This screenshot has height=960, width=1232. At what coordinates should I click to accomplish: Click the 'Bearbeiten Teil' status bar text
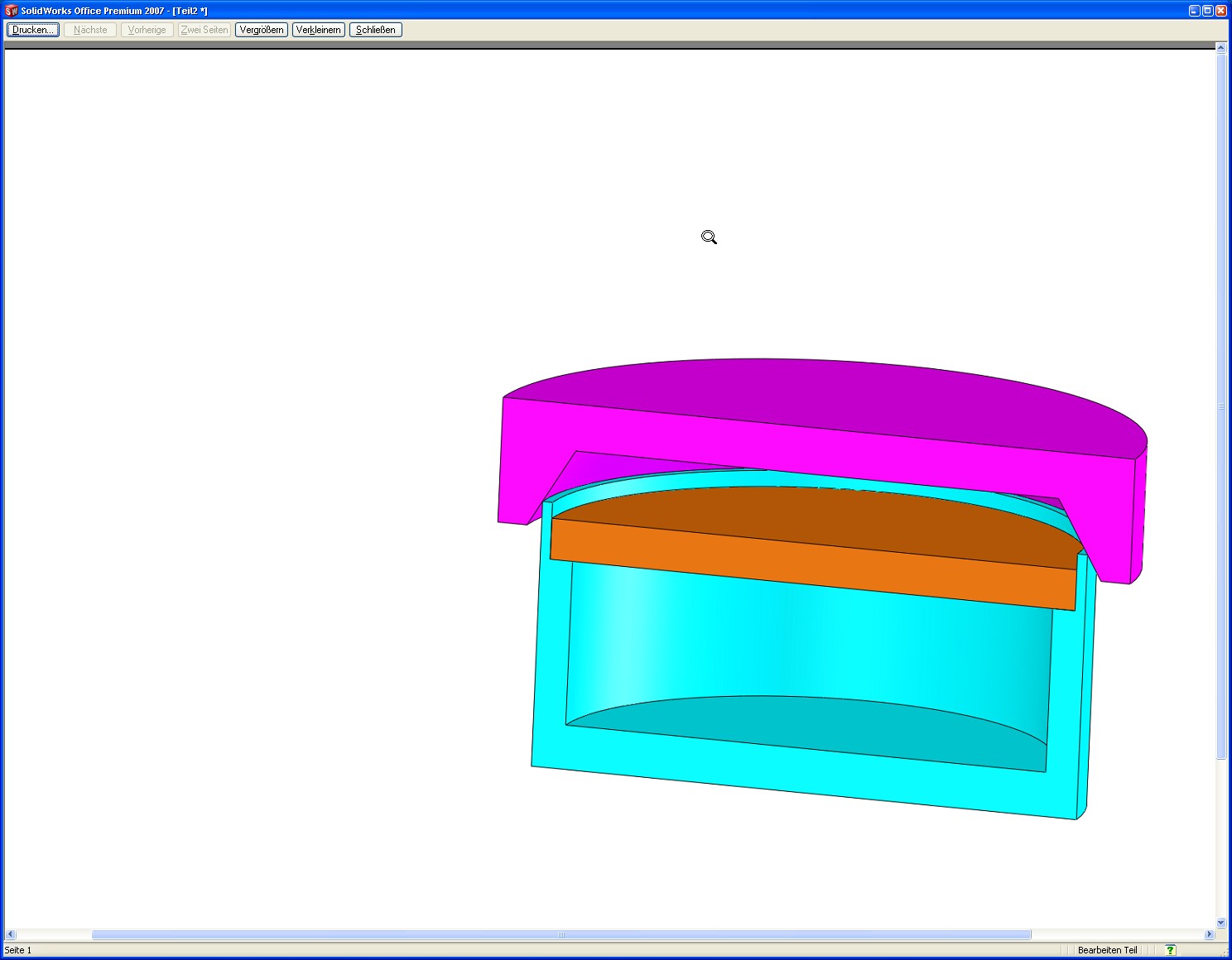pos(1107,950)
